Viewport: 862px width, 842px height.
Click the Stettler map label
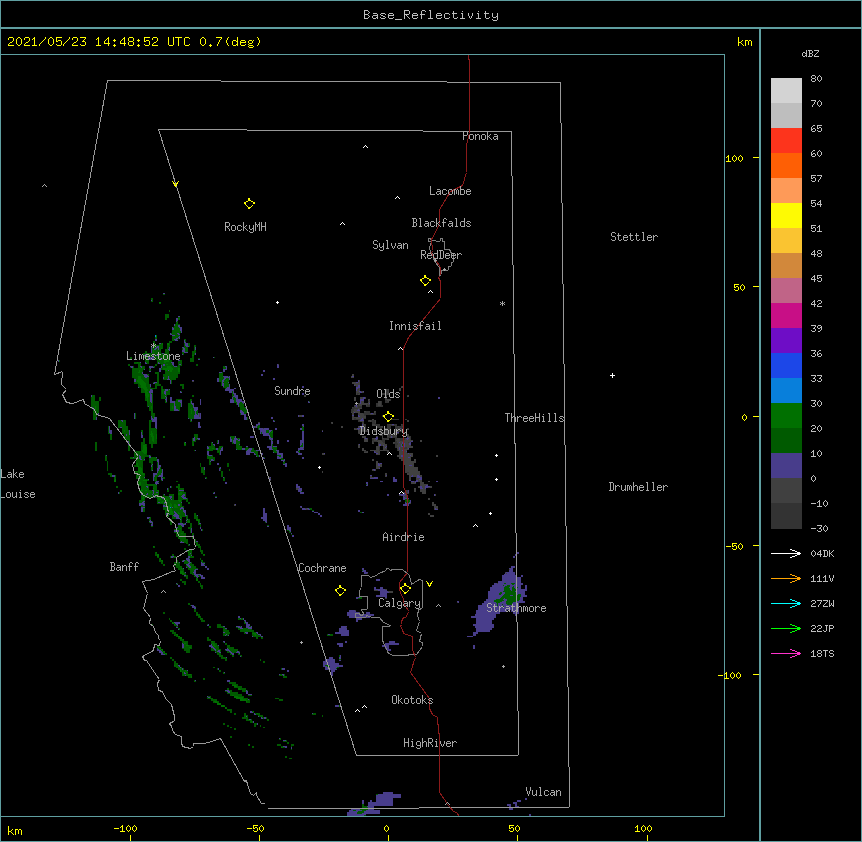tap(634, 237)
